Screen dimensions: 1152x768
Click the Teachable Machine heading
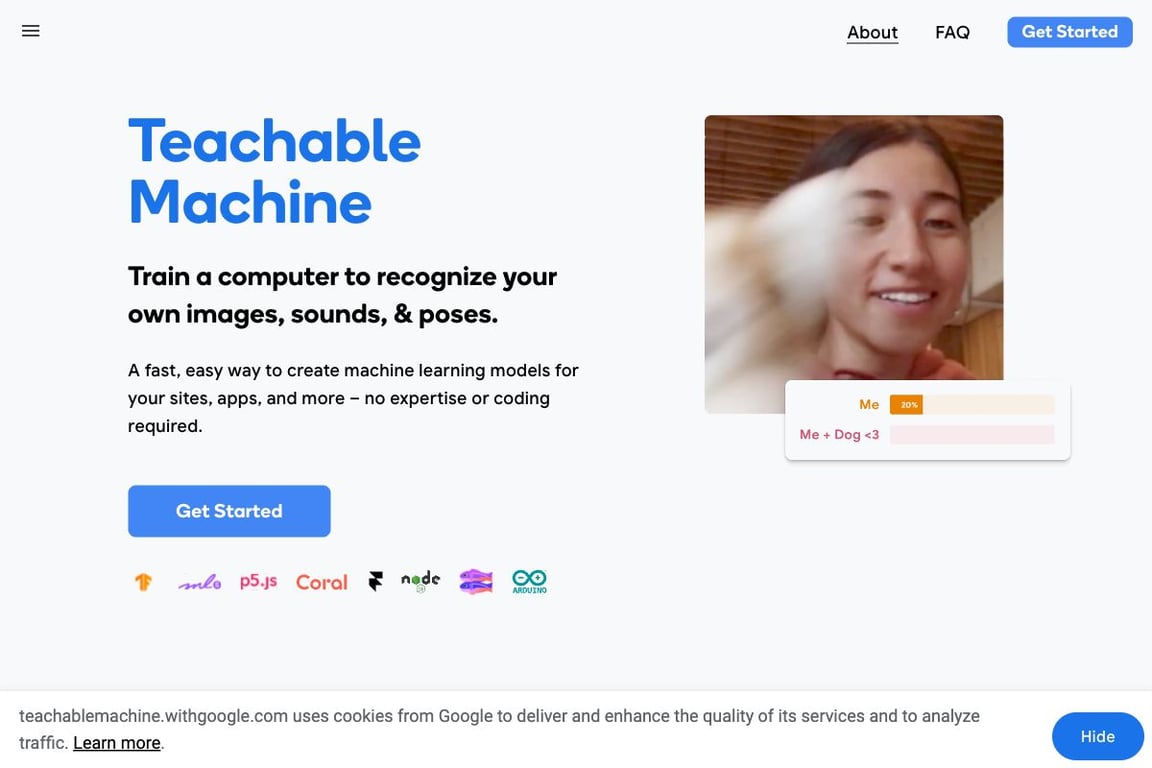(274, 171)
